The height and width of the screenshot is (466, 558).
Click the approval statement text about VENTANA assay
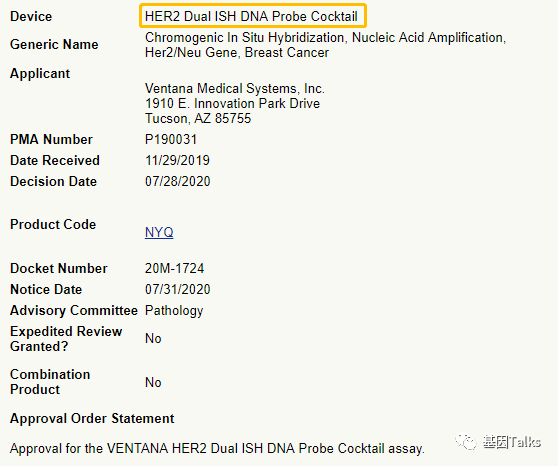tap(217, 448)
